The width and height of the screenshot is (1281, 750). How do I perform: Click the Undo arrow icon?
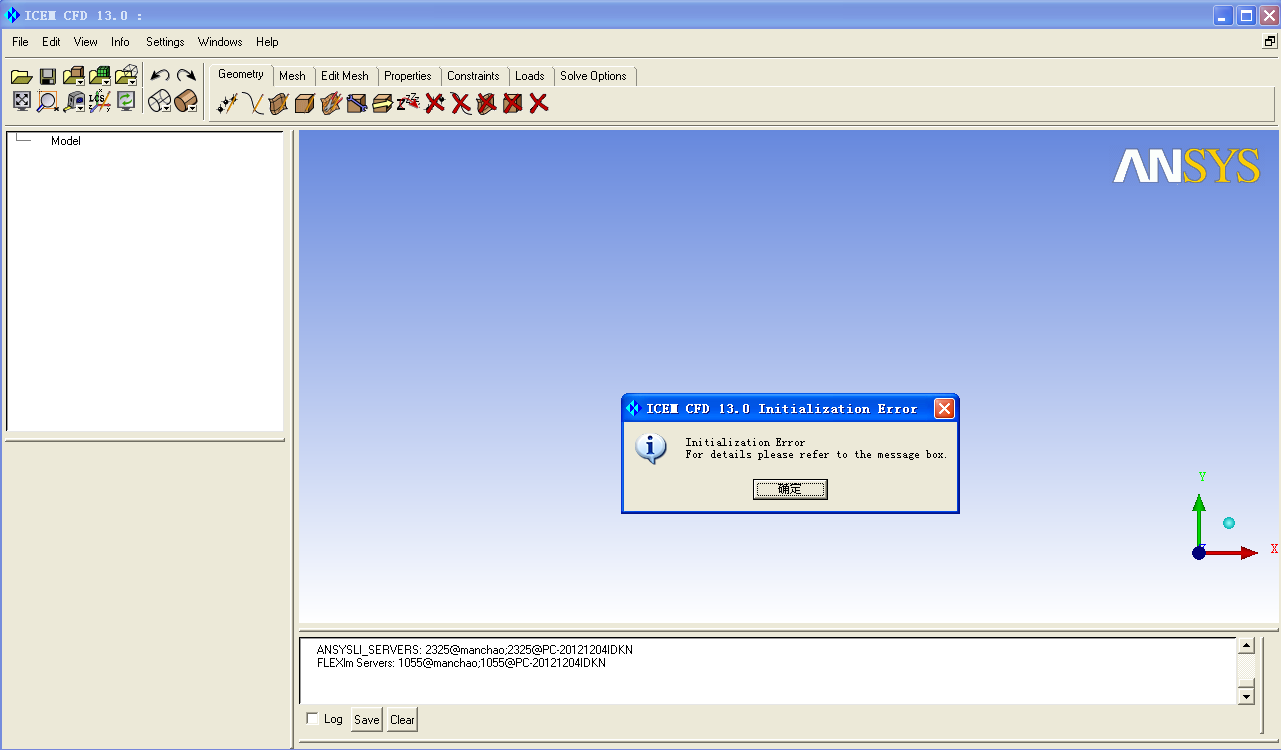tap(160, 76)
